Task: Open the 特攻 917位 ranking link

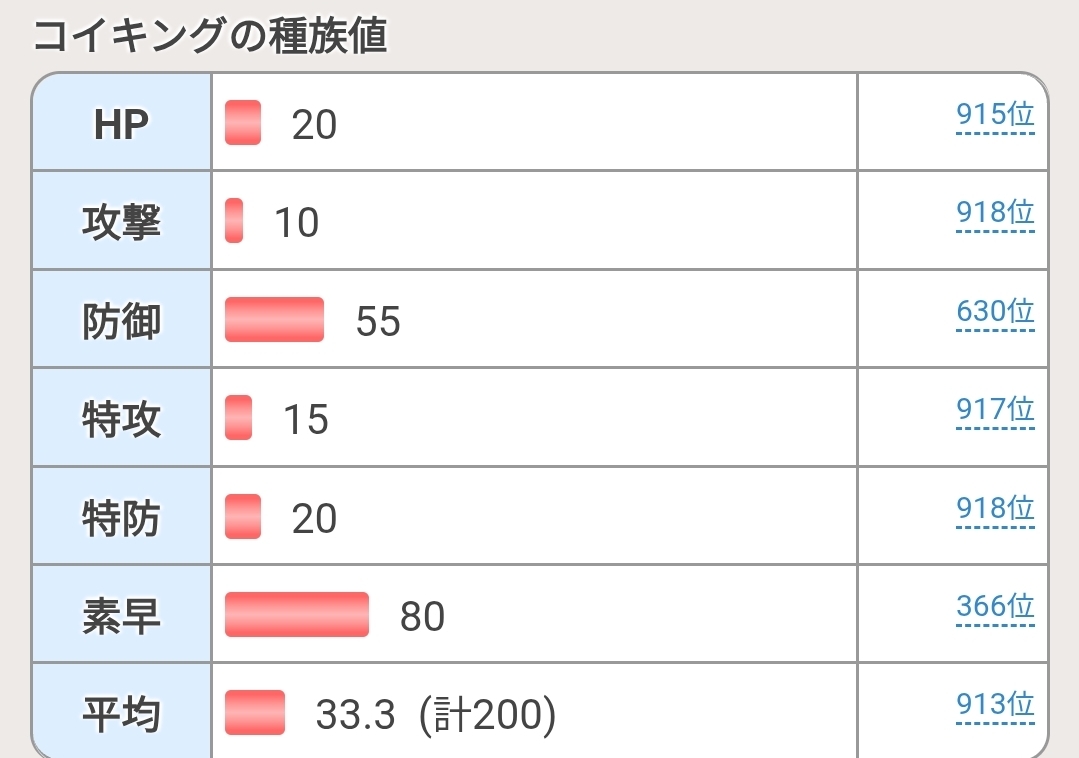Action: [994, 410]
